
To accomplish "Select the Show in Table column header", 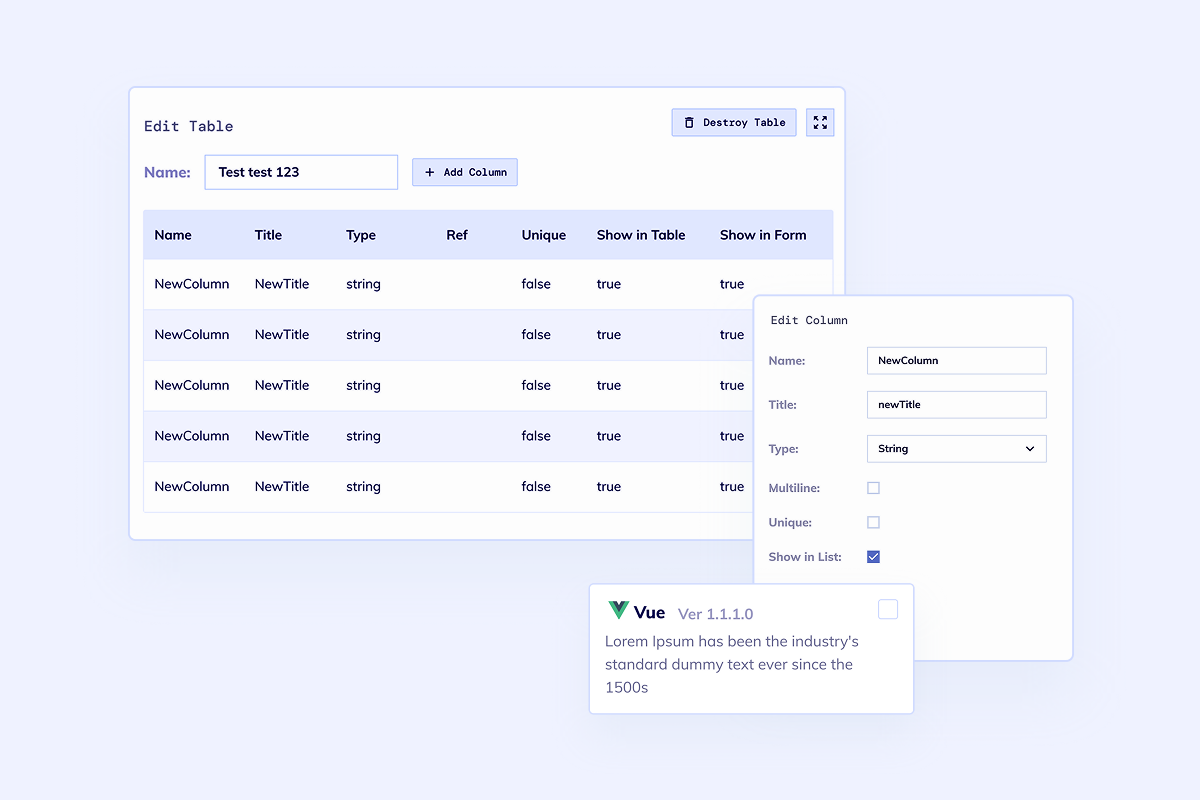I will point(640,234).
